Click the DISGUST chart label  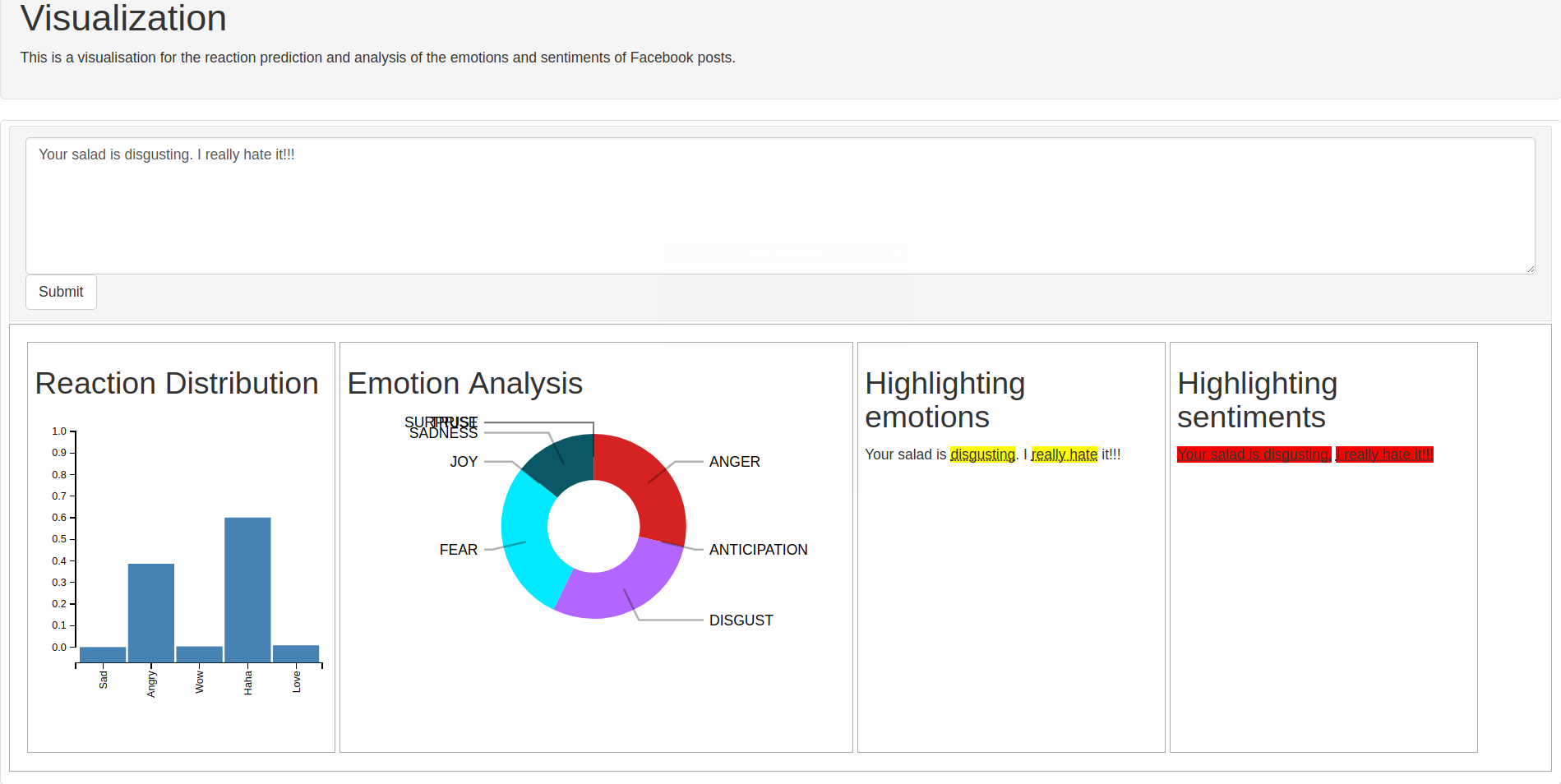[x=741, y=620]
